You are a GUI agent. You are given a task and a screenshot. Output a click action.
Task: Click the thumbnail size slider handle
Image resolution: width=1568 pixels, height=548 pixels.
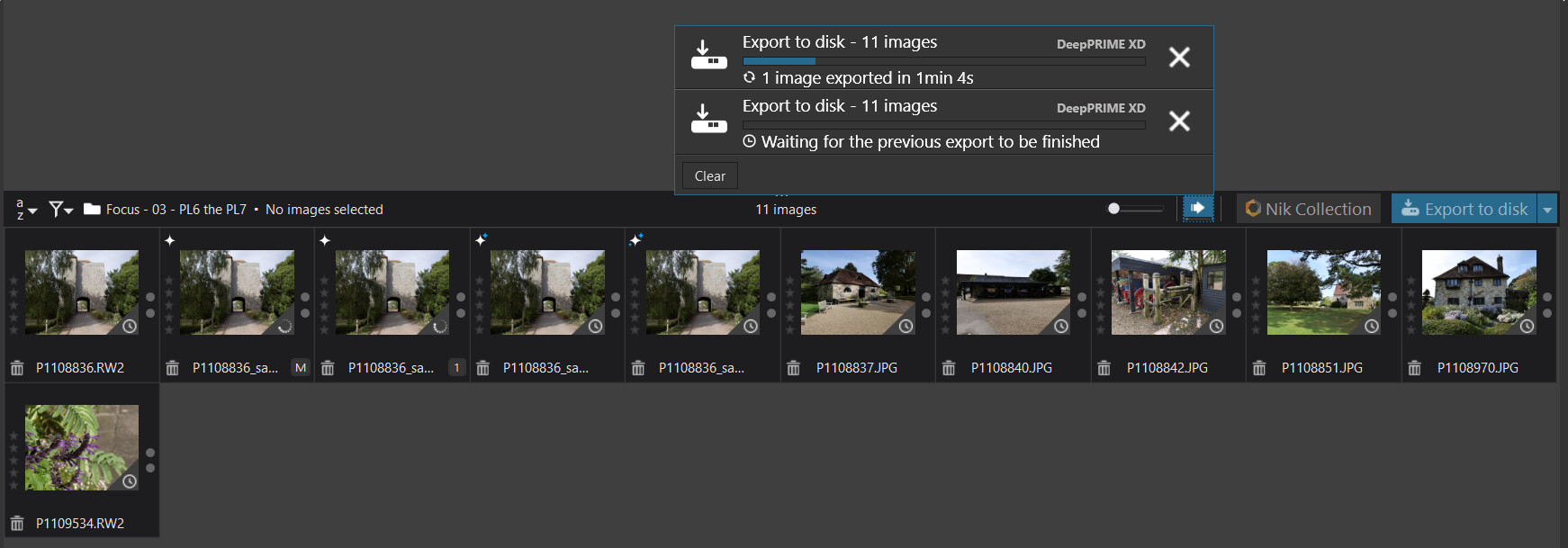(x=1114, y=209)
